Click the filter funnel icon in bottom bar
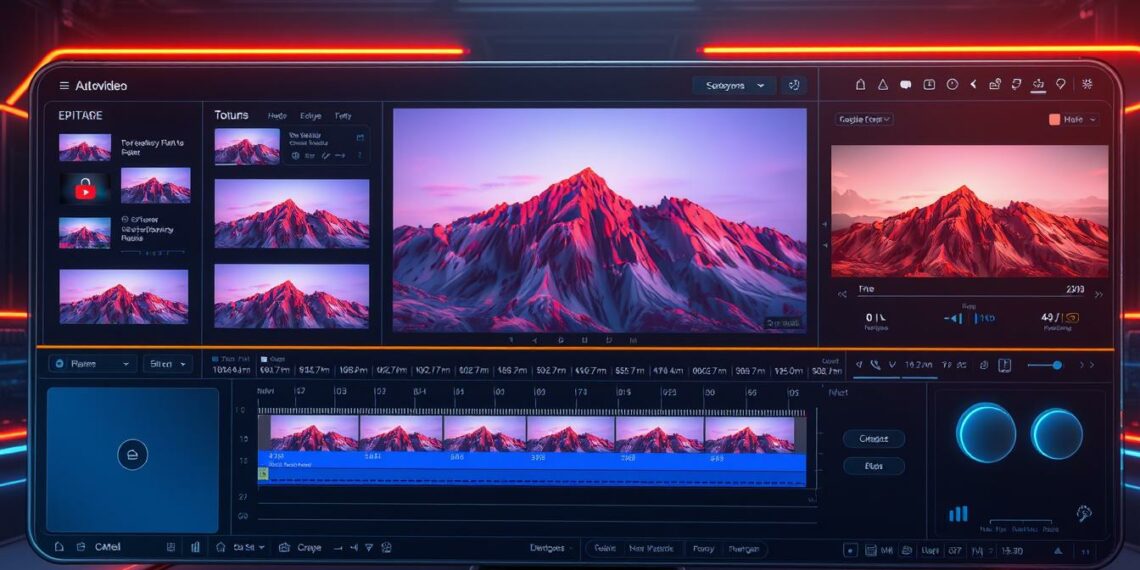The image size is (1140, 570). 369,547
